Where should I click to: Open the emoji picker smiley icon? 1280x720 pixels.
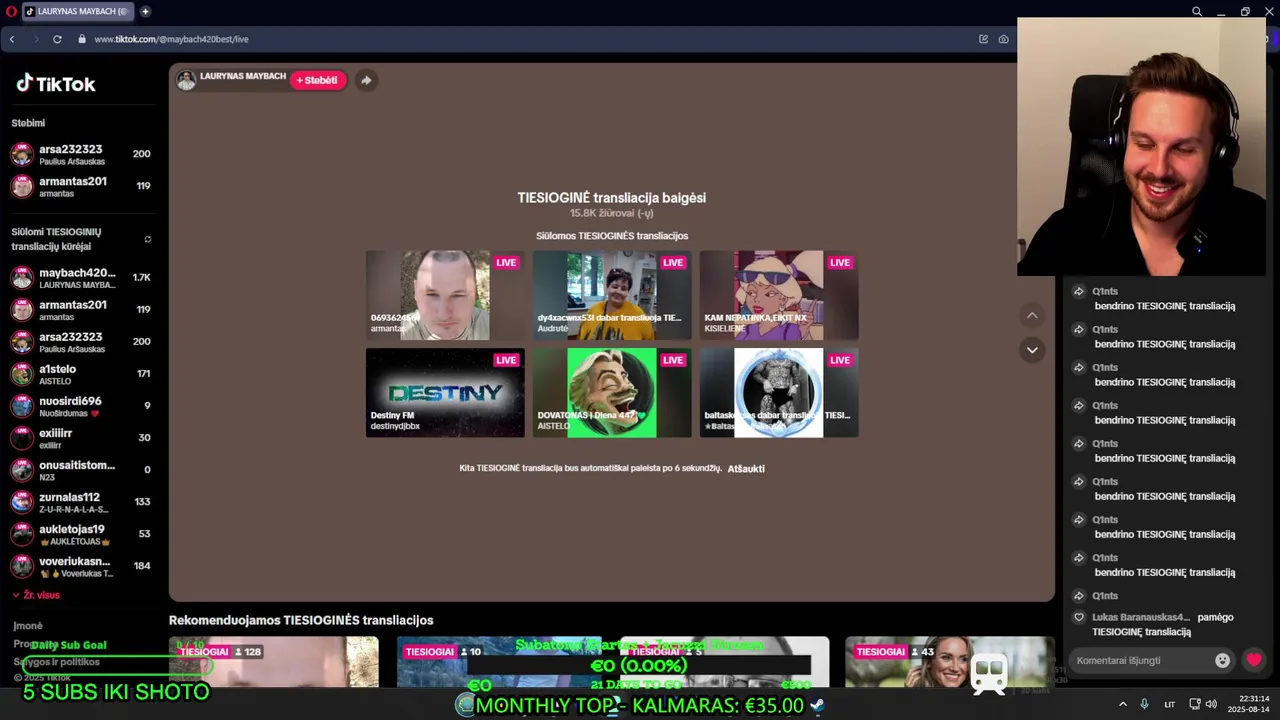click(1222, 660)
